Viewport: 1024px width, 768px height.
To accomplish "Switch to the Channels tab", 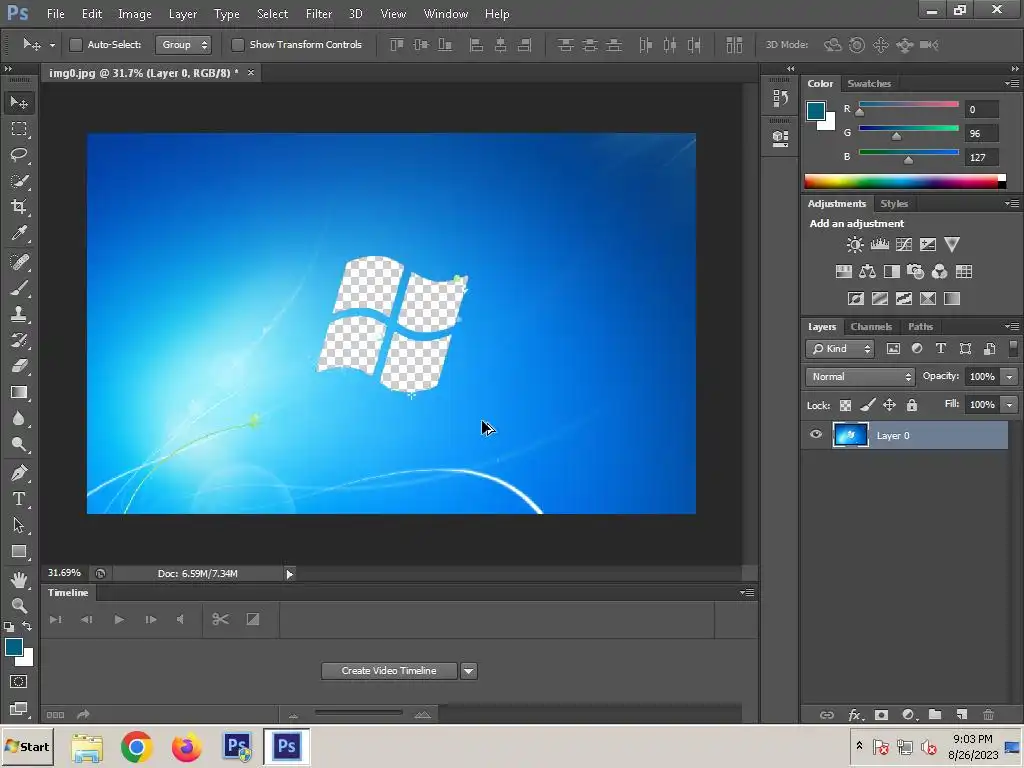I will click(x=871, y=327).
